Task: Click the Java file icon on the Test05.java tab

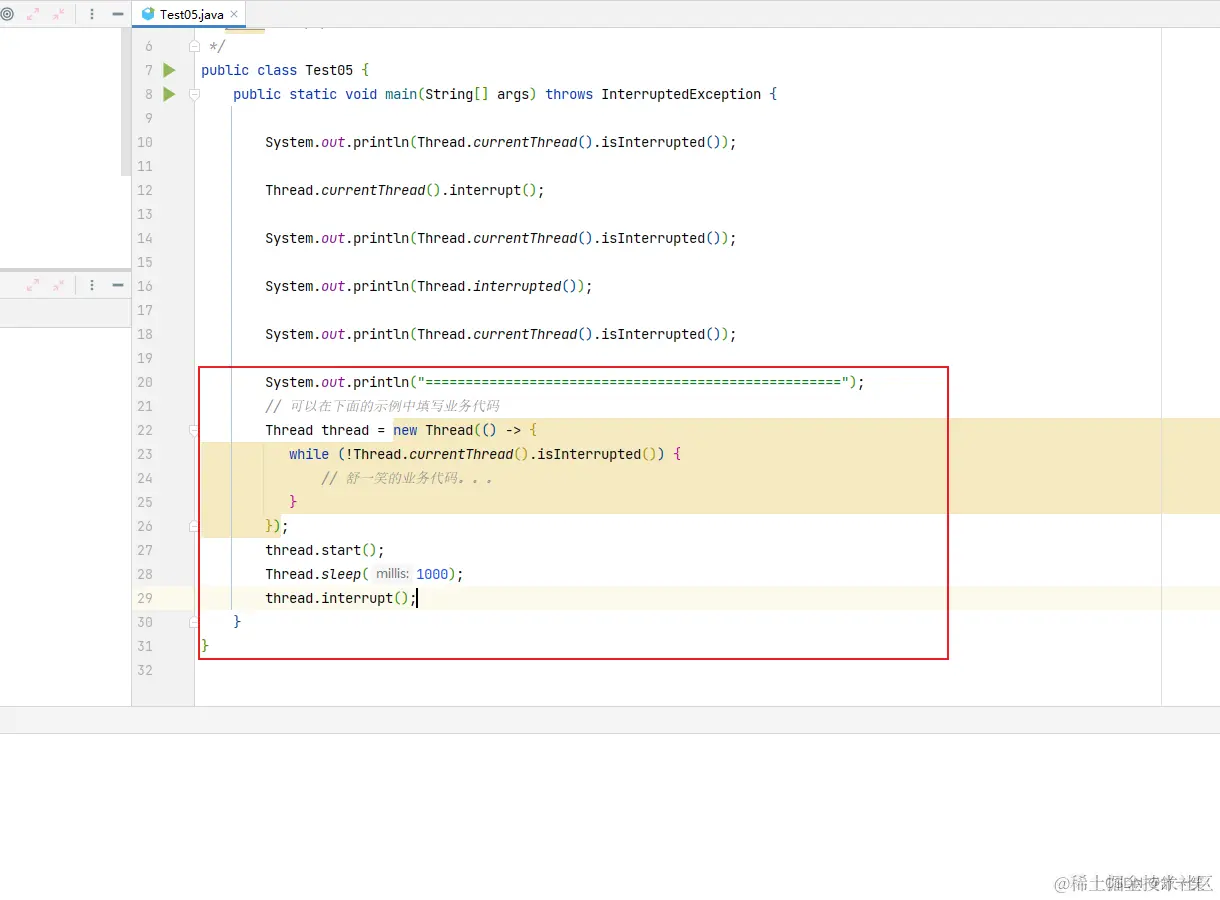Action: [148, 14]
